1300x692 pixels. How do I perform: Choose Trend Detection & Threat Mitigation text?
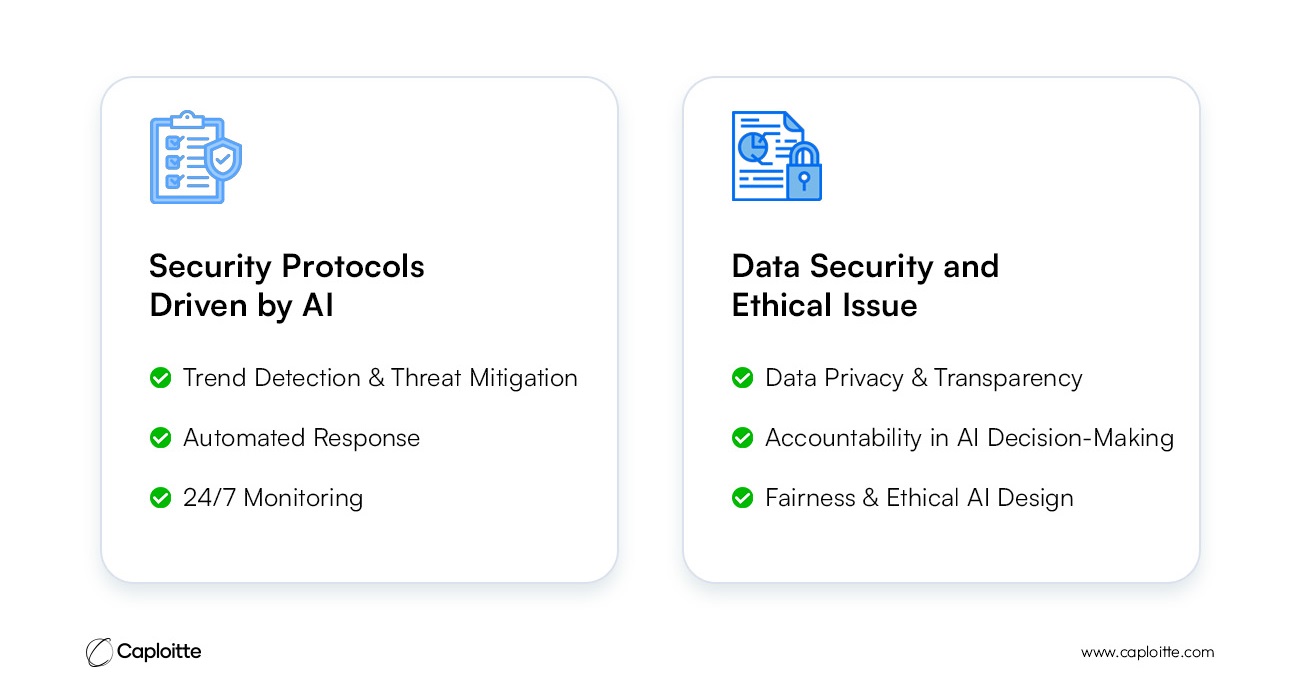click(380, 378)
